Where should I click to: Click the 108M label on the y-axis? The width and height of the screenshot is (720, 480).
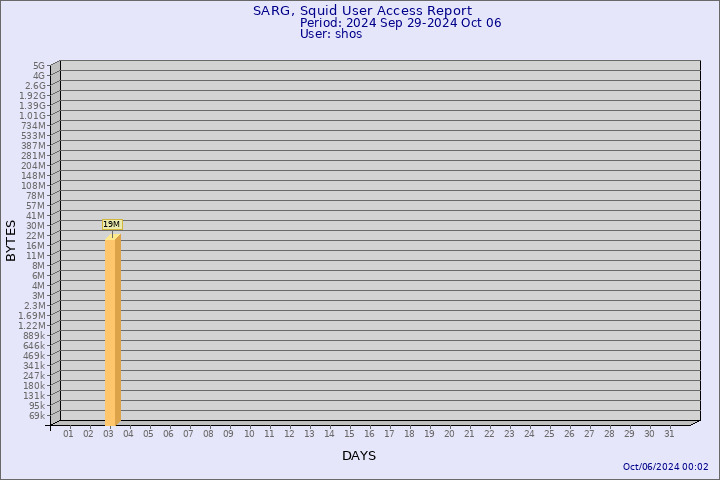(x=33, y=186)
